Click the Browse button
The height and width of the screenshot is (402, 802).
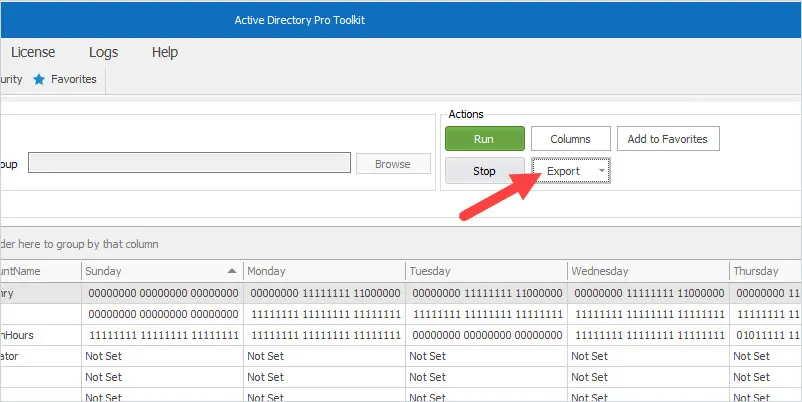pyautogui.click(x=393, y=164)
